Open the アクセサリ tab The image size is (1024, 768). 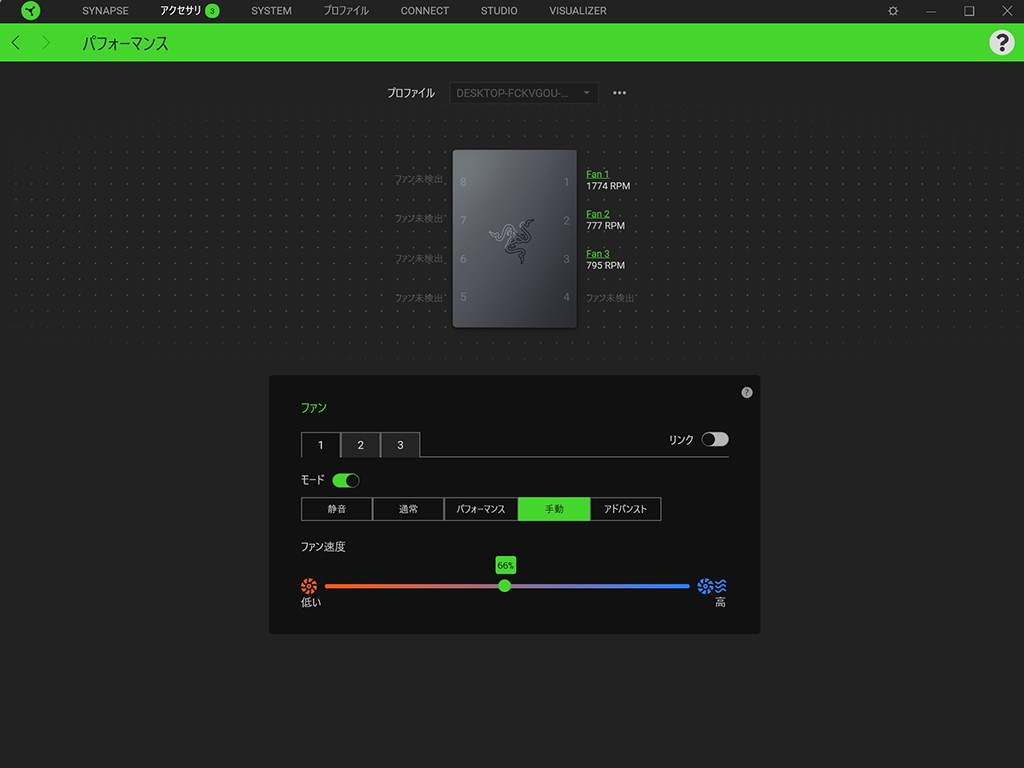[180, 11]
